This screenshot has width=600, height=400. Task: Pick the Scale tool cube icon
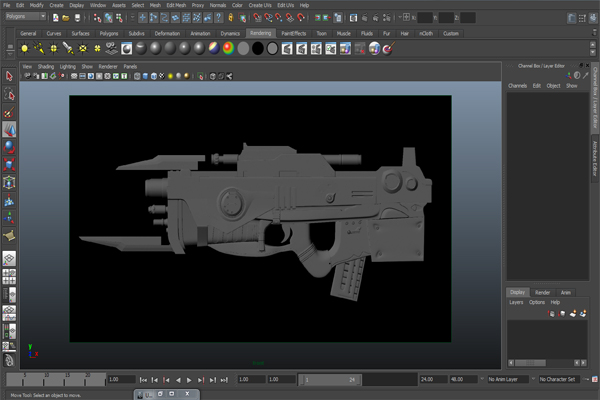click(x=9, y=165)
